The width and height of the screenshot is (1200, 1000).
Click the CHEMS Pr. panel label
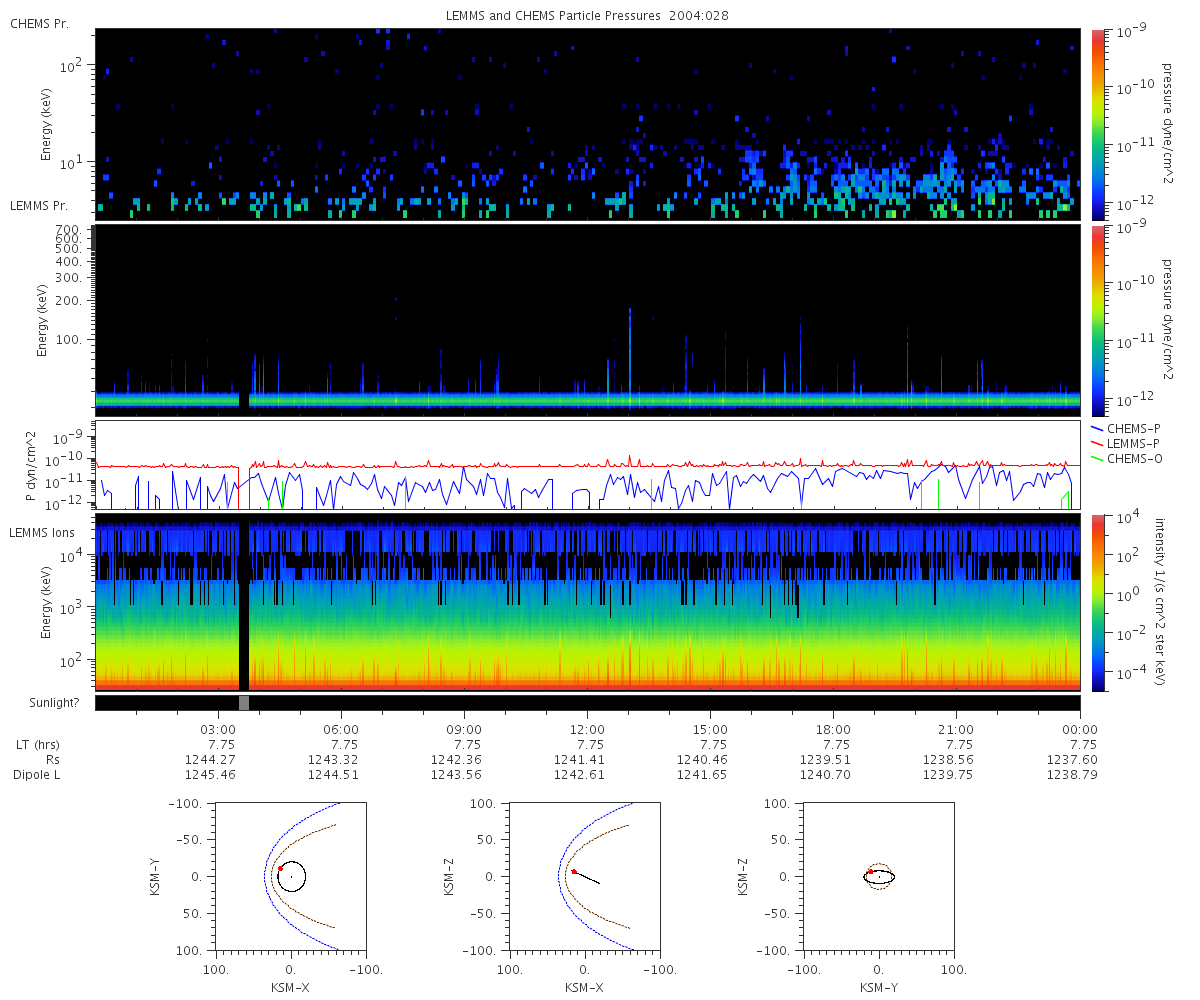(39, 24)
